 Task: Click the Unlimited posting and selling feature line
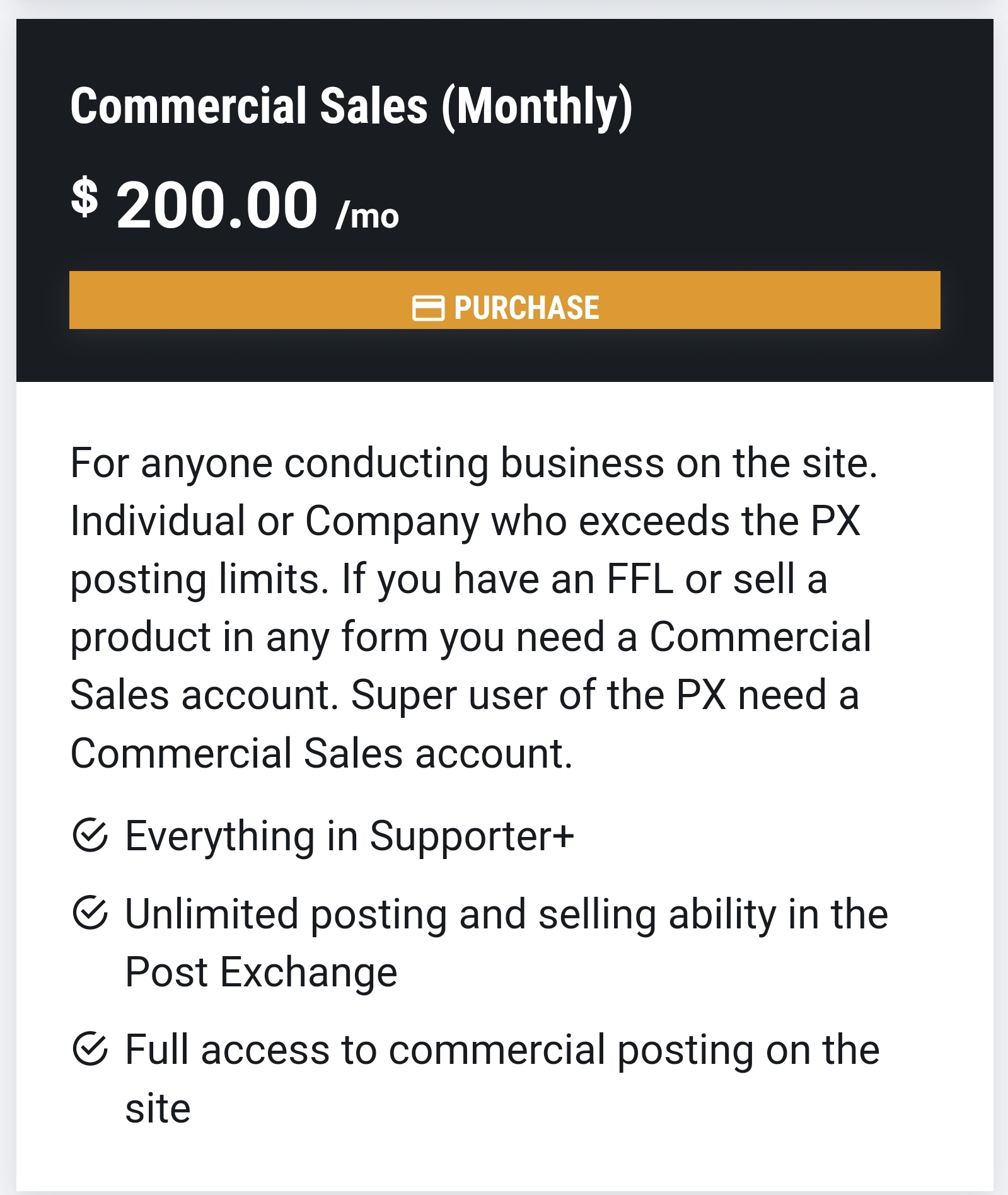tap(506, 914)
